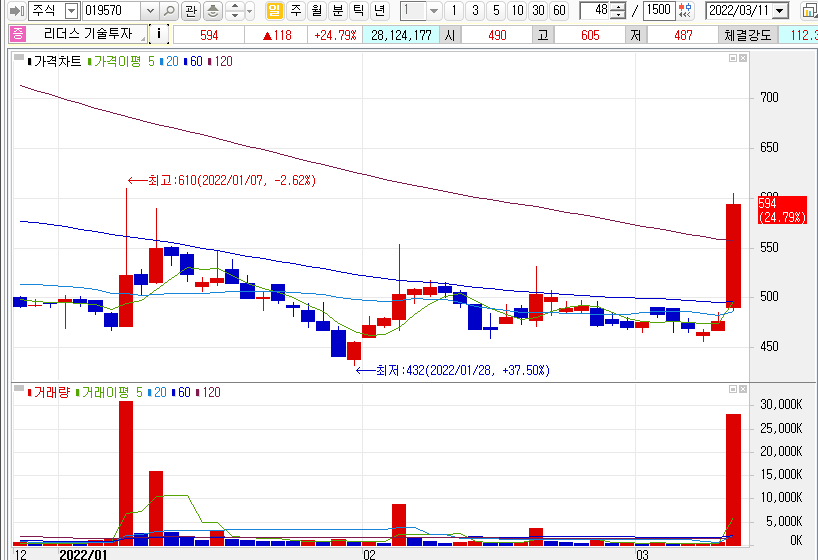This screenshot has height=560, width=818.
Task: Click the opening price value 490
Action: tap(497, 35)
